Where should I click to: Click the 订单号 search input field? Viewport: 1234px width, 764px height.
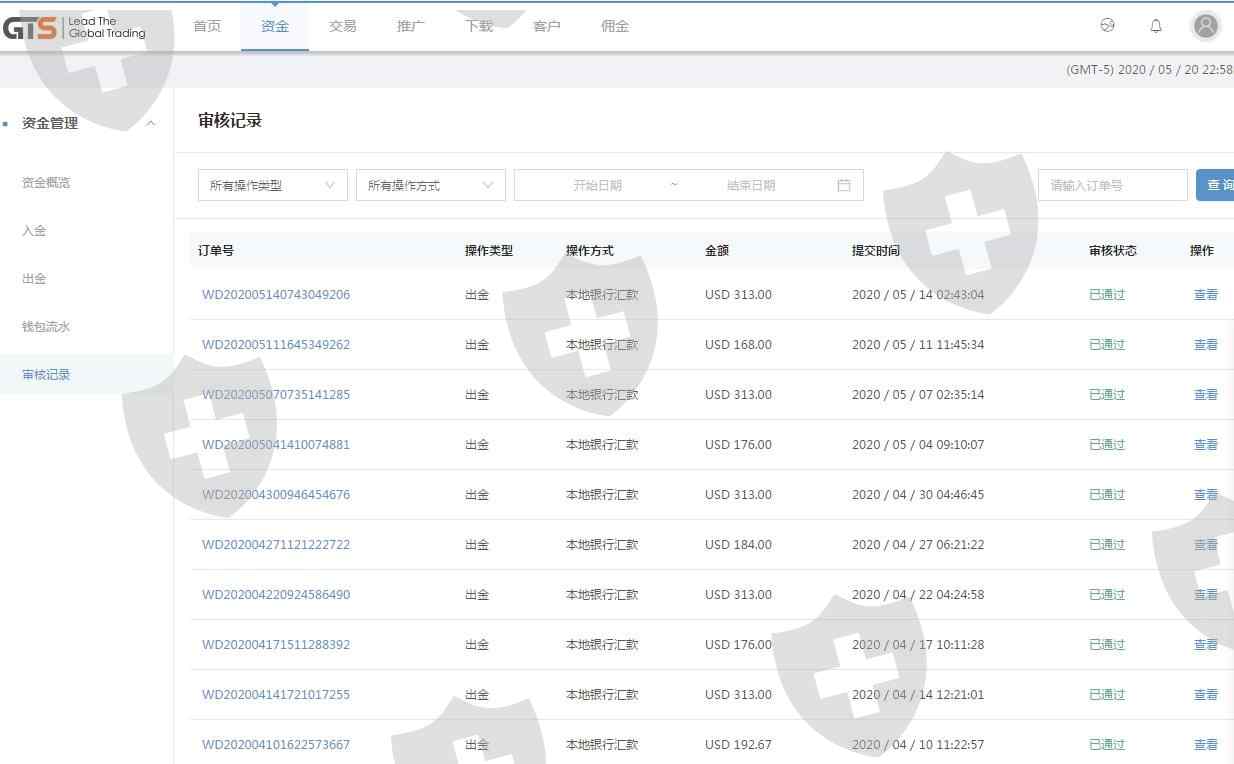tap(1111, 185)
